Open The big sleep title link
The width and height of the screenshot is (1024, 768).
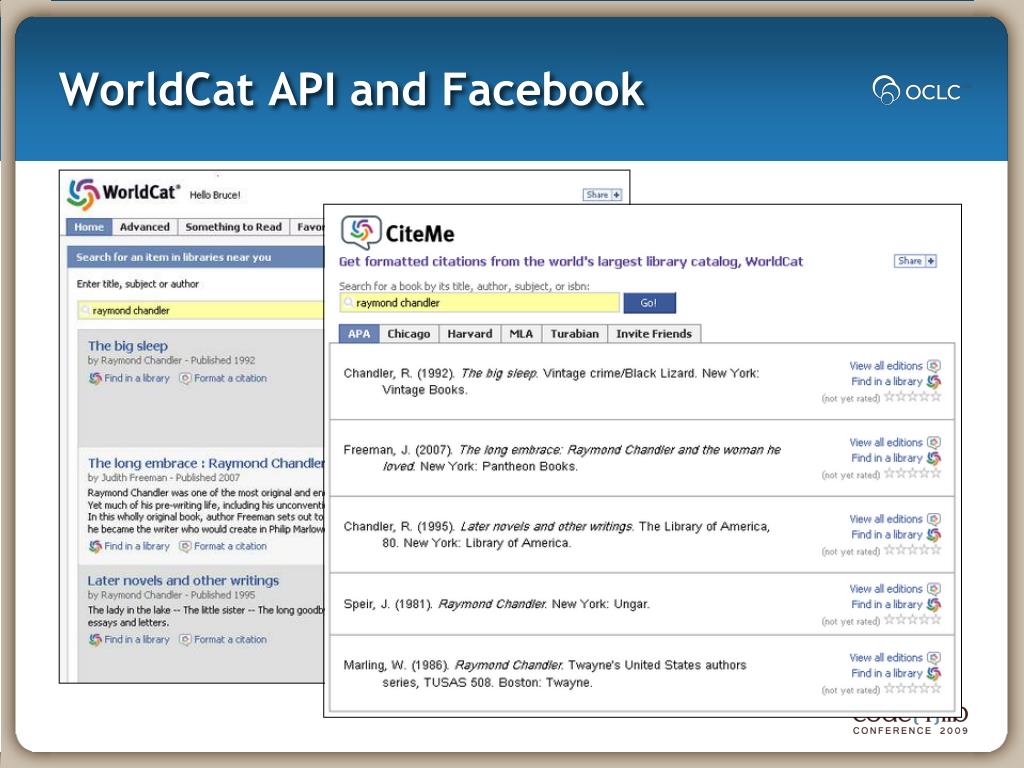(x=128, y=346)
